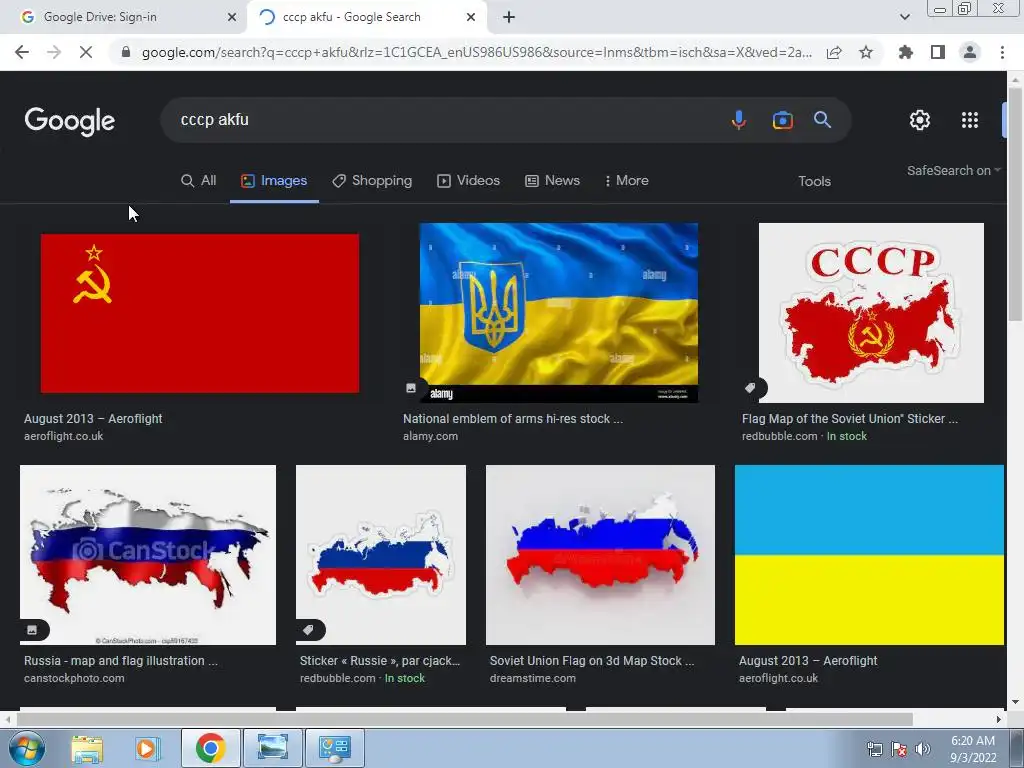Open the CCCP map sticker thumbnail
This screenshot has width=1024, height=768.
click(x=871, y=313)
